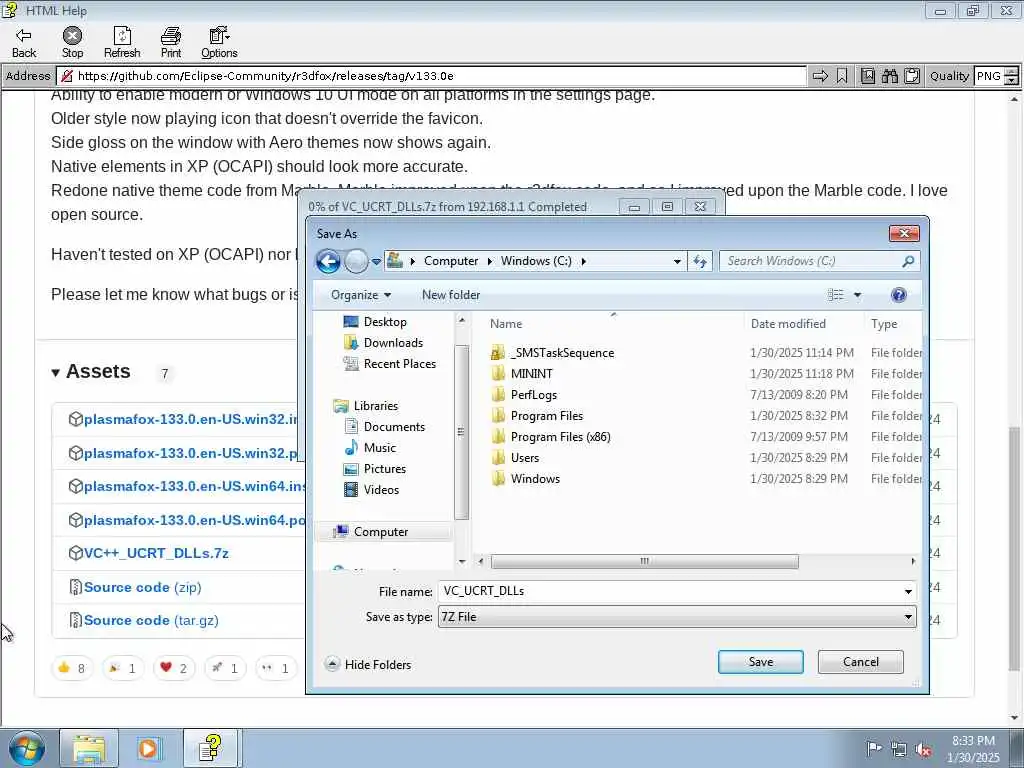The height and width of the screenshot is (768, 1024).
Task: Open the Source code (tar.gz) link
Action: [151, 621]
